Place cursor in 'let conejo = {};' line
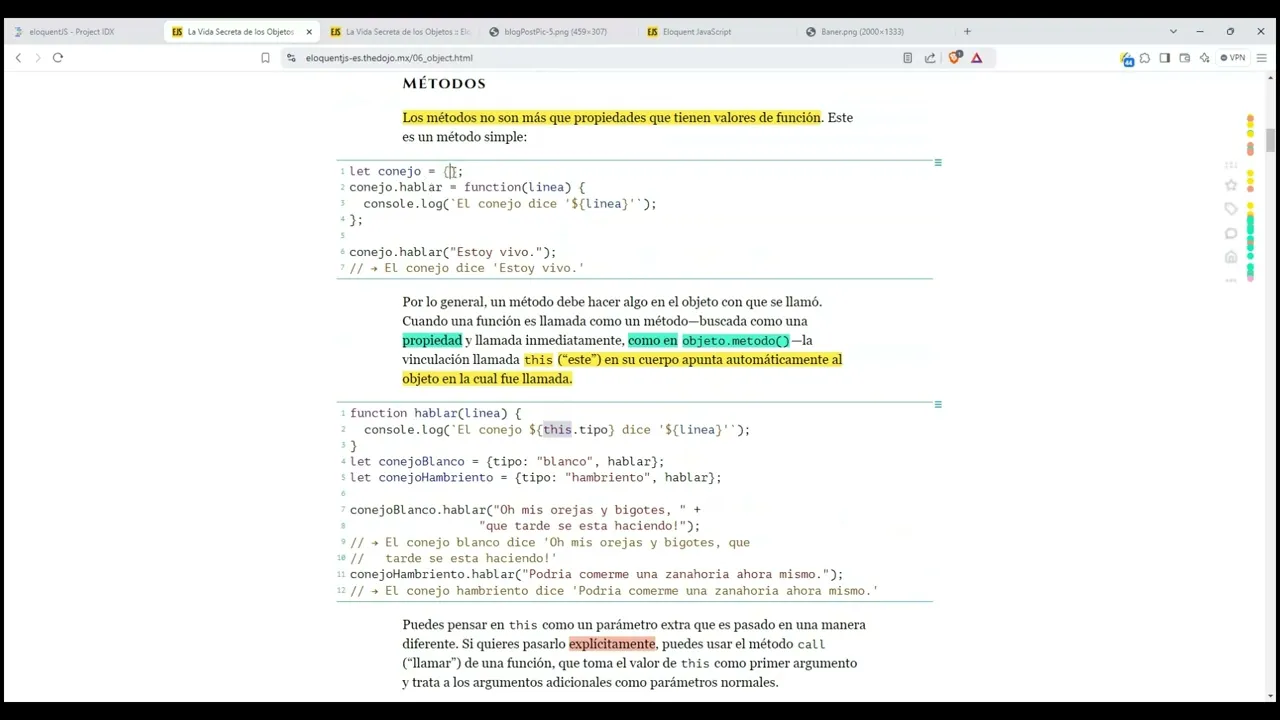 pyautogui.click(x=406, y=171)
